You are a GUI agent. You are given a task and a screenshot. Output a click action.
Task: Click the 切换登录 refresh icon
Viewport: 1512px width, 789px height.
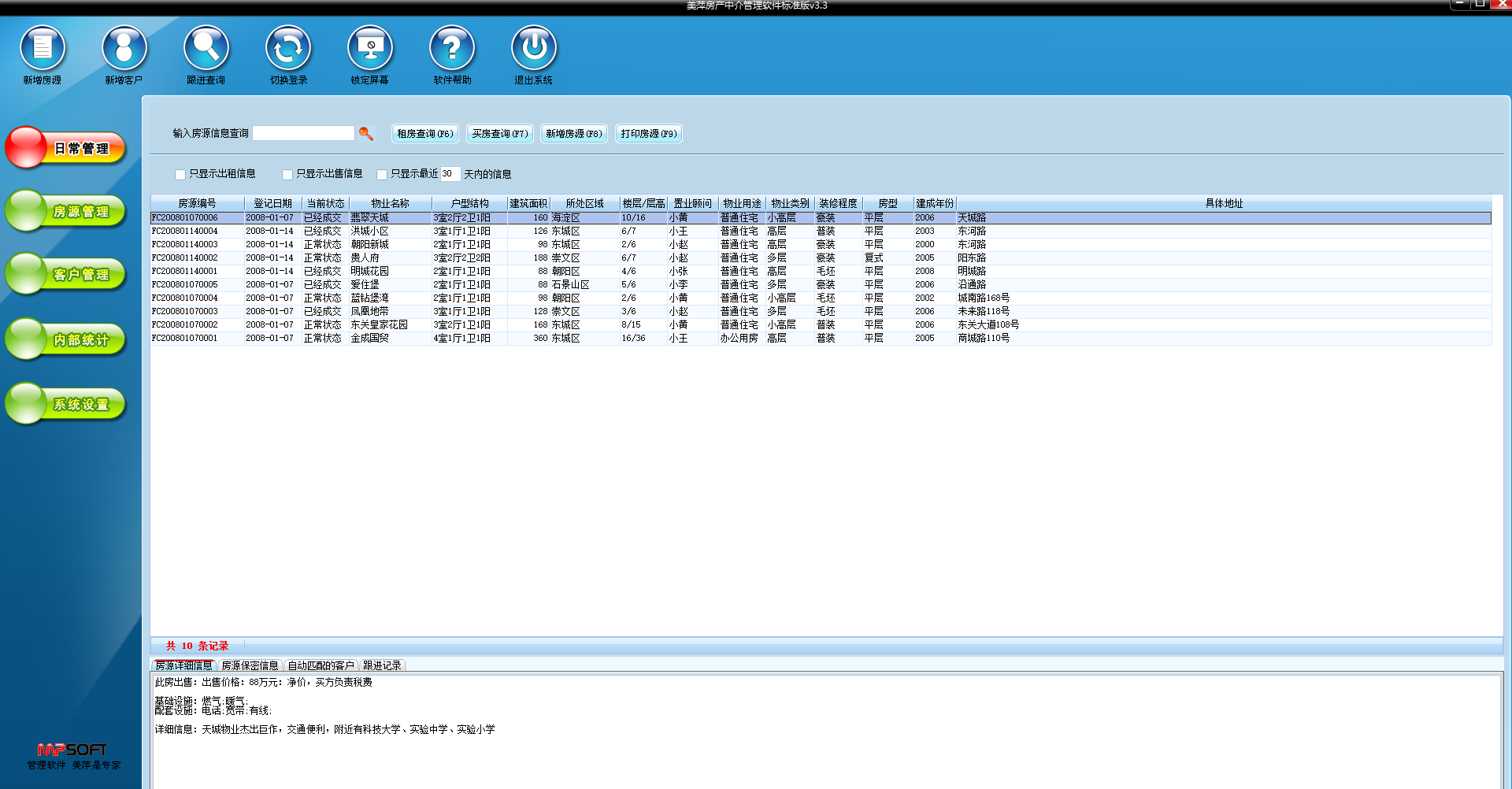tap(288, 48)
